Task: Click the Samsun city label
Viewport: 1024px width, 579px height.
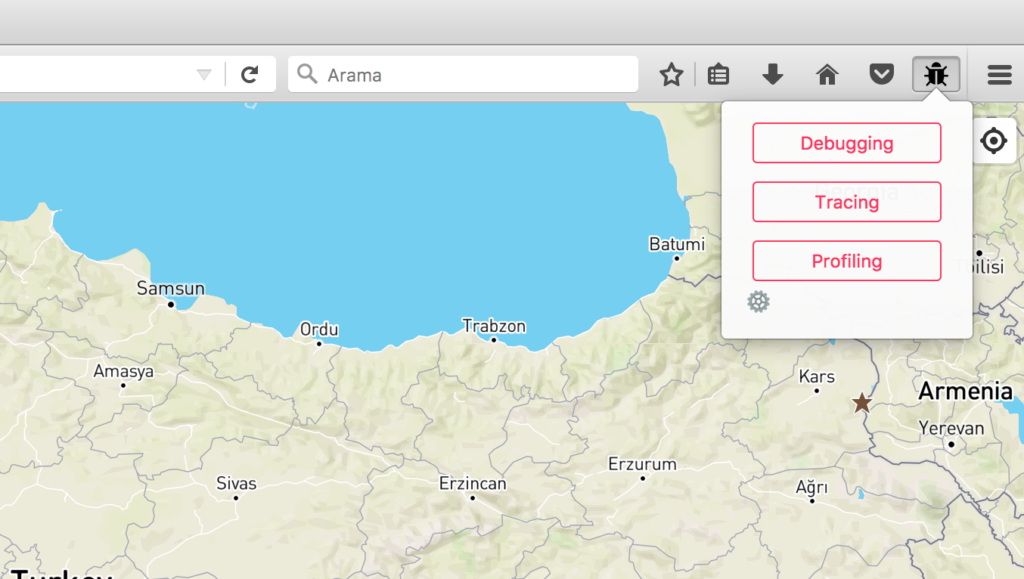Action: tap(170, 288)
